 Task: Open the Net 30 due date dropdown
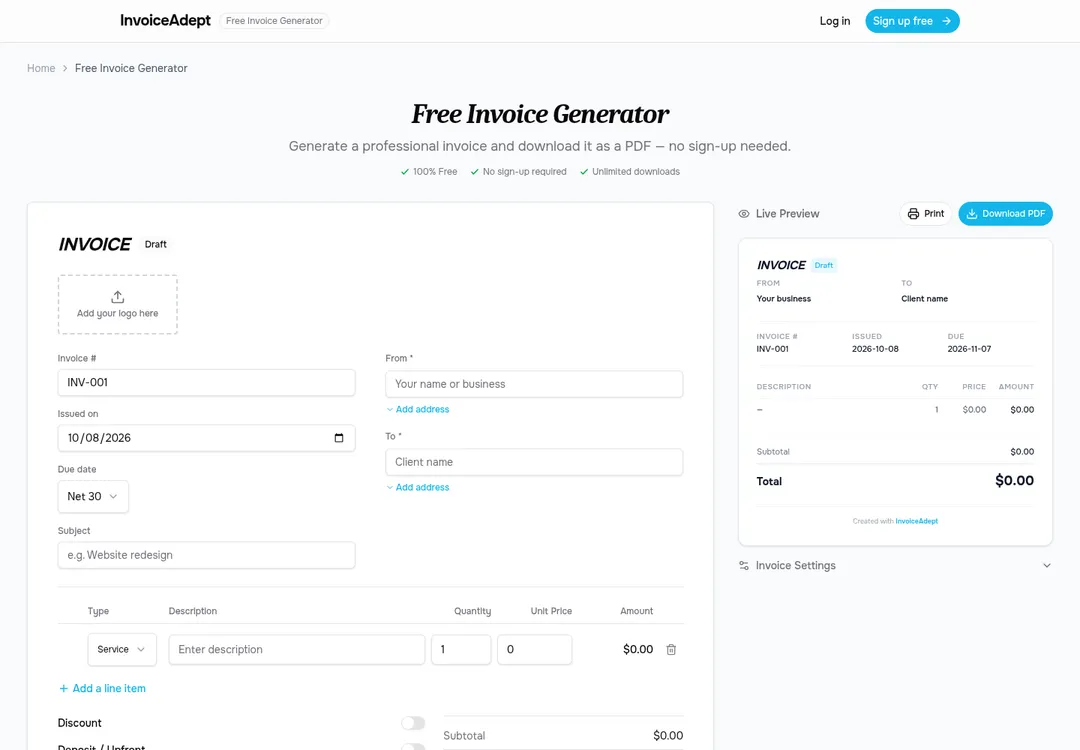93,497
